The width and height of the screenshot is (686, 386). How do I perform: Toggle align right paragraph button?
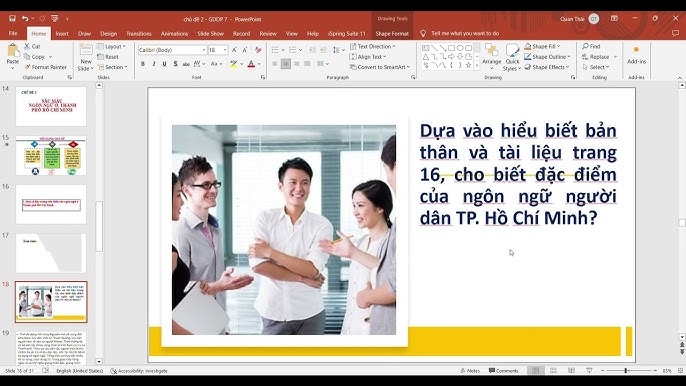297,64
